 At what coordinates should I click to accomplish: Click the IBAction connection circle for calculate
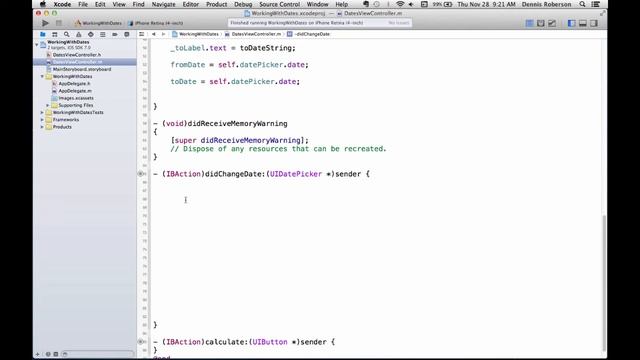tap(140, 342)
